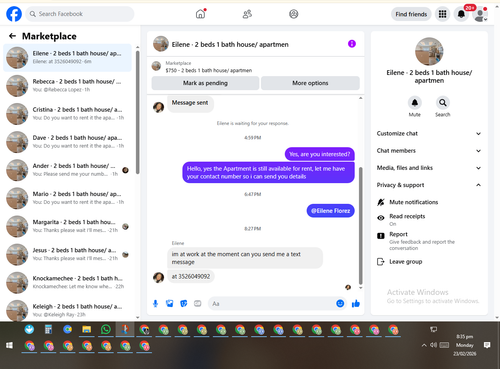Click the large listing photo in details panel

click(x=429, y=51)
